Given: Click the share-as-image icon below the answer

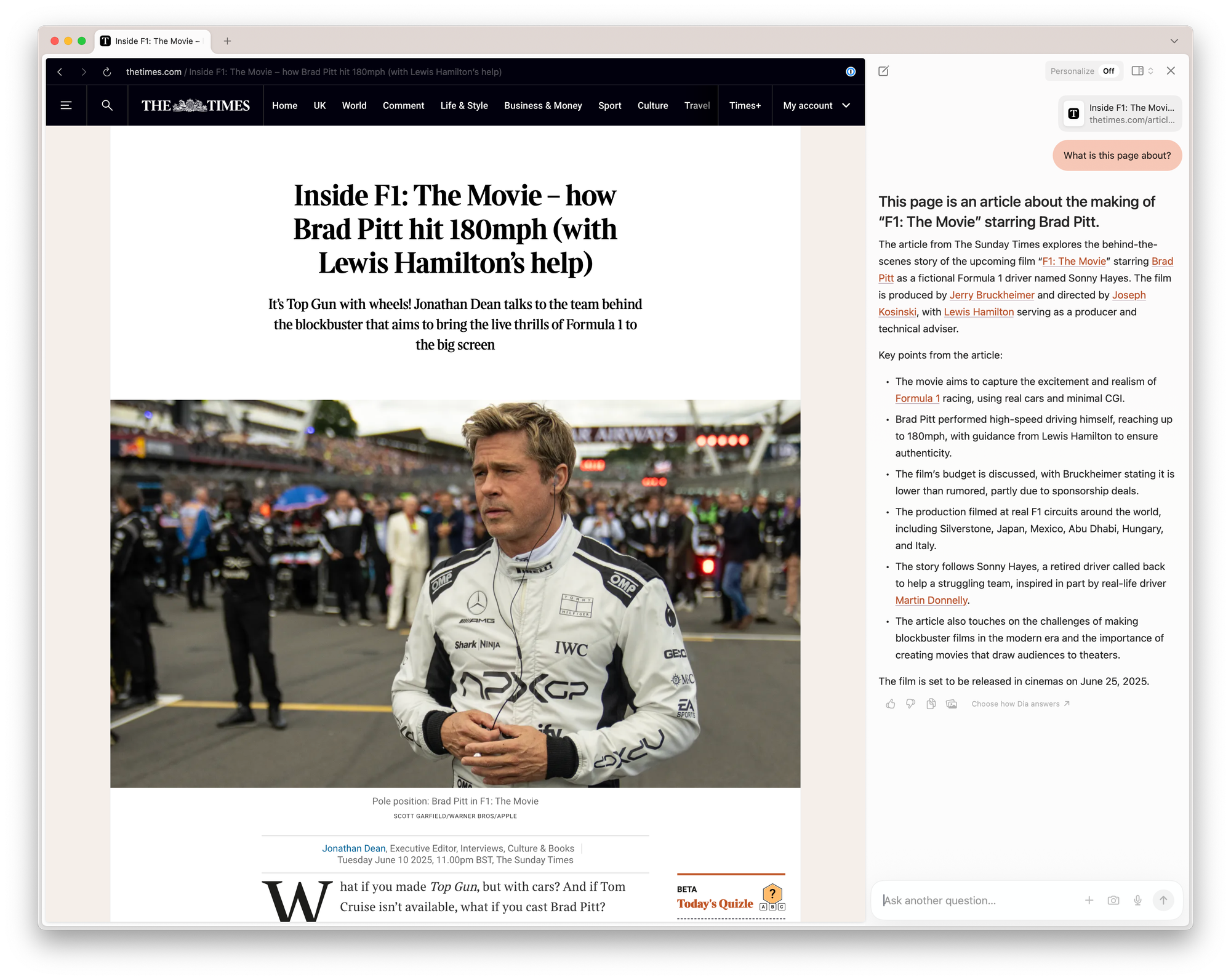Looking at the screenshot, I should (952, 704).
